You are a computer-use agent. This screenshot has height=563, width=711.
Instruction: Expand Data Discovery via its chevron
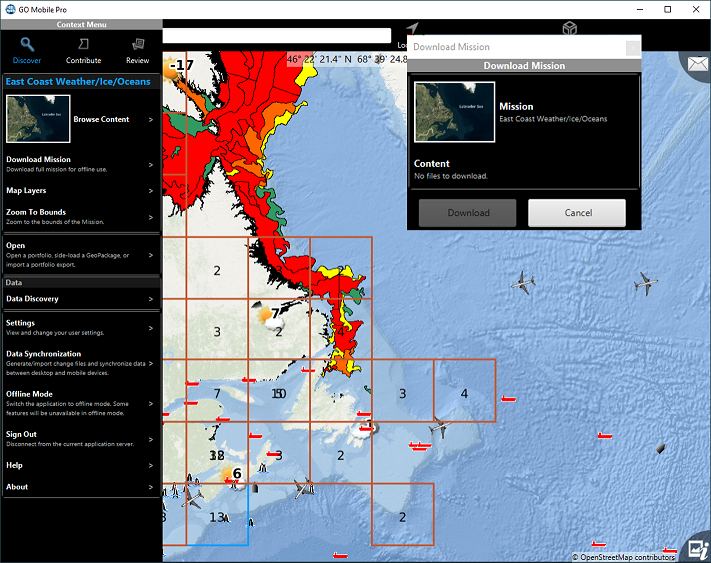point(151,299)
